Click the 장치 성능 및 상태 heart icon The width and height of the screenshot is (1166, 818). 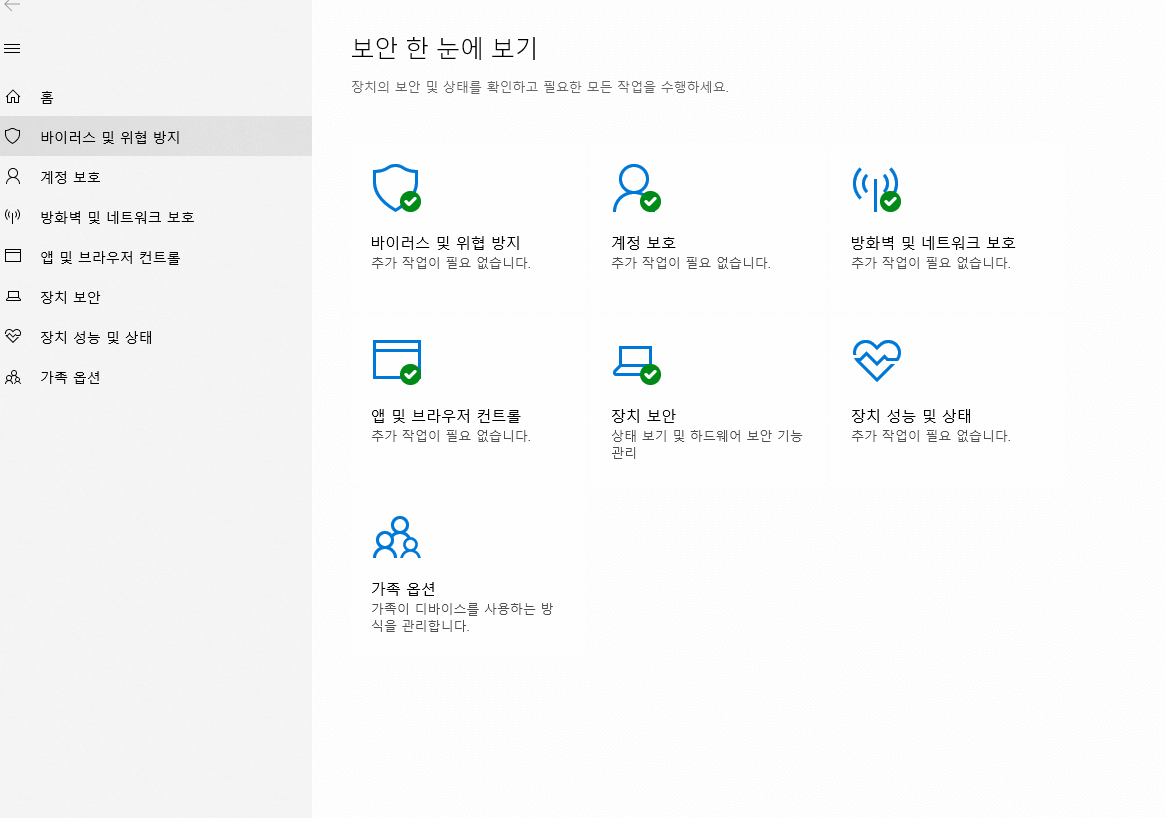[877, 361]
